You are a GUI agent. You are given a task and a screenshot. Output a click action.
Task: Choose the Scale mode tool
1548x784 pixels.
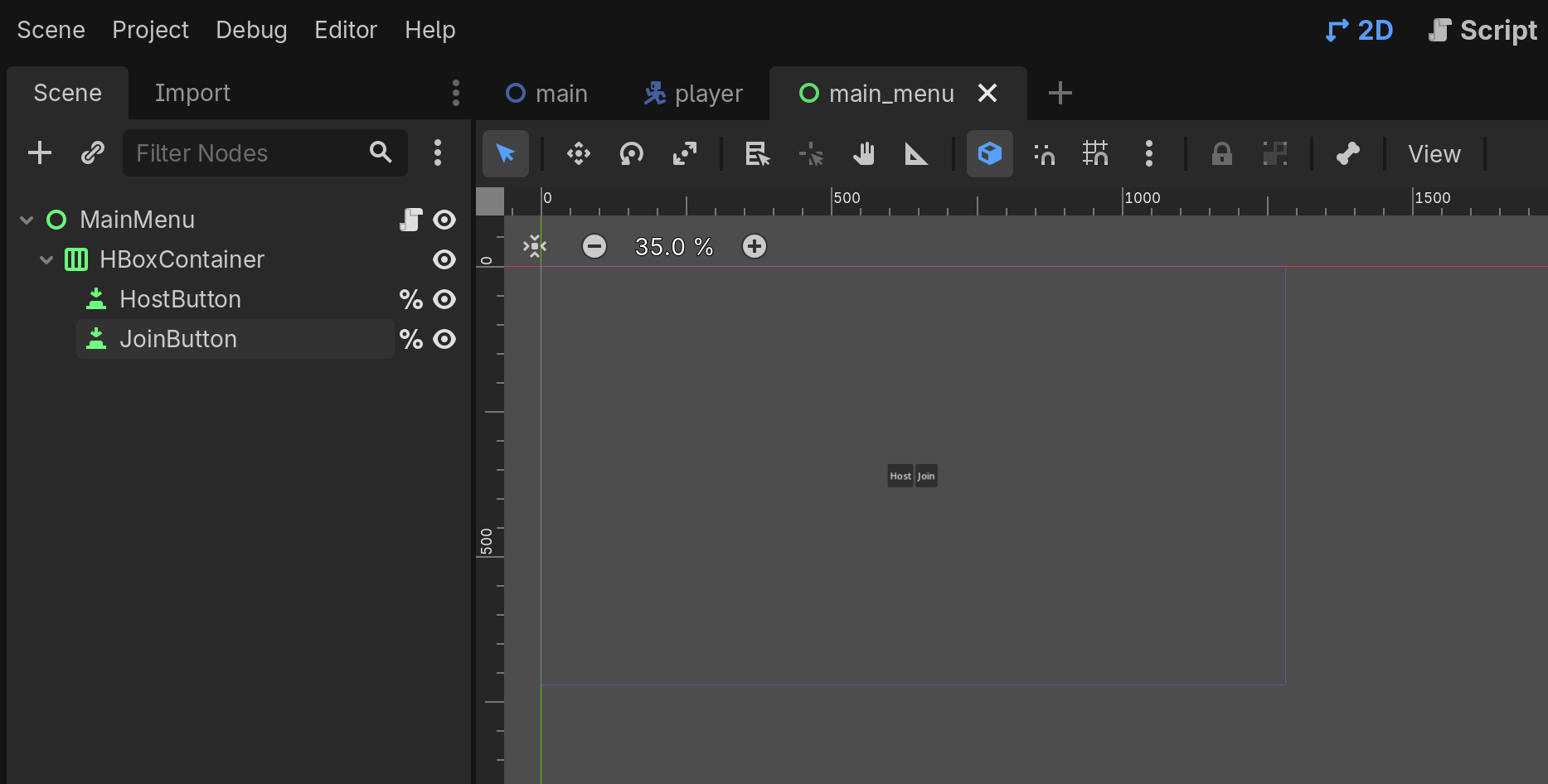click(684, 153)
